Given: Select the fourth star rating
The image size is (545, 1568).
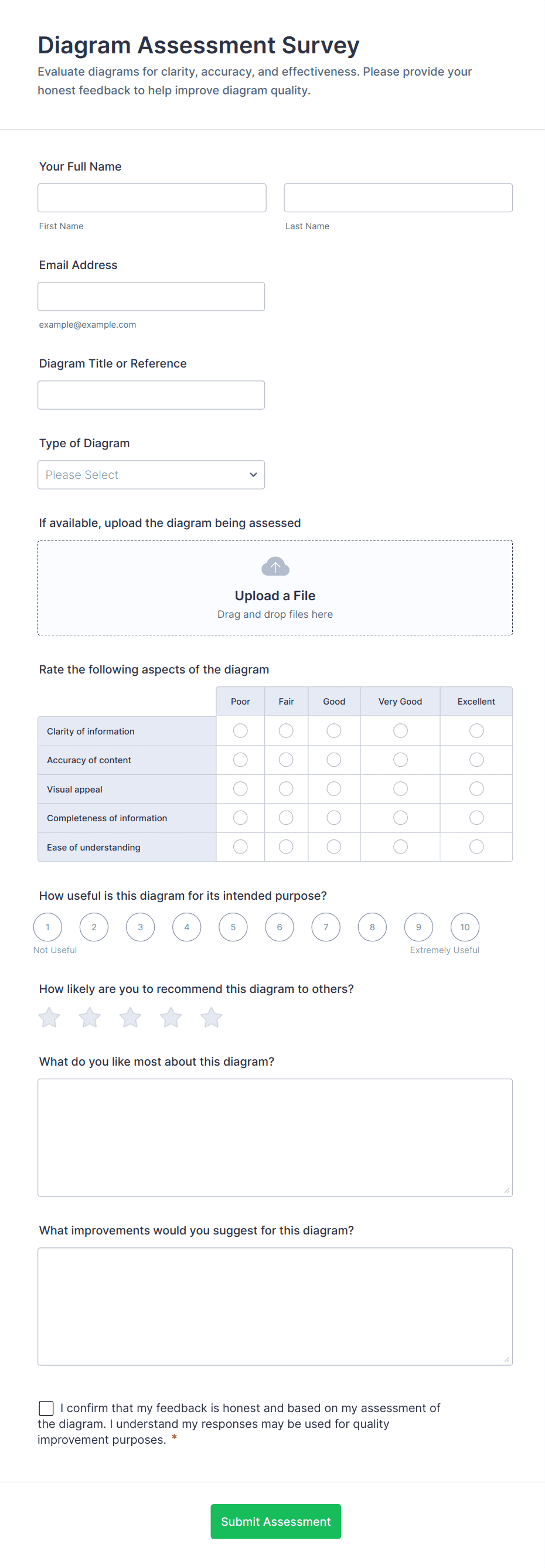Looking at the screenshot, I should tap(171, 1017).
